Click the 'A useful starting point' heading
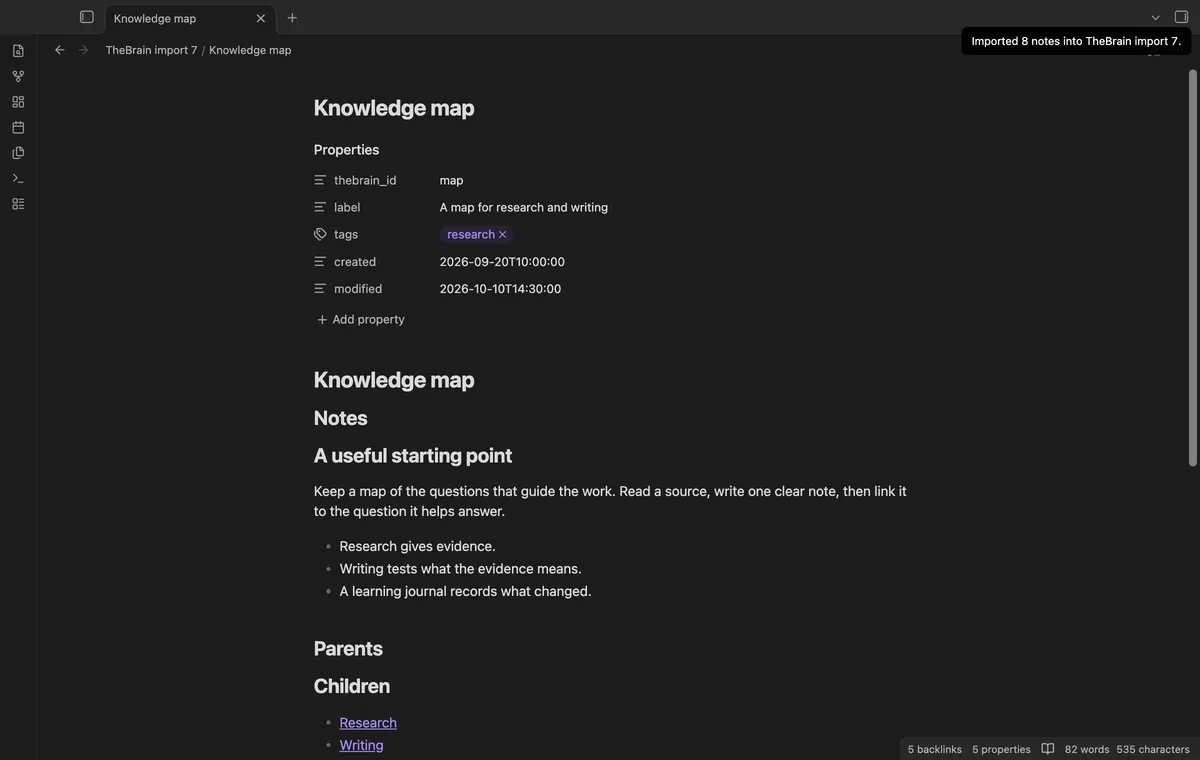 [x=413, y=455]
